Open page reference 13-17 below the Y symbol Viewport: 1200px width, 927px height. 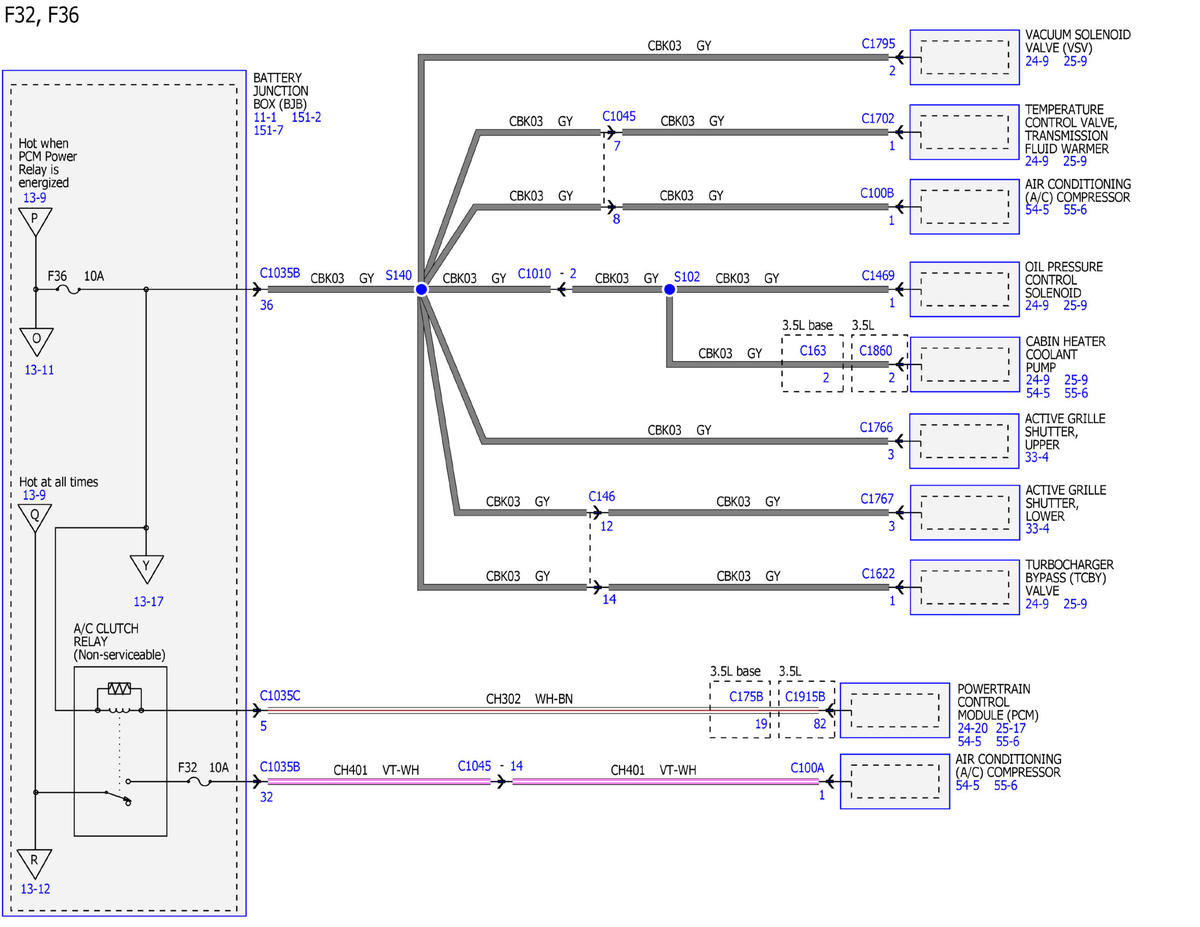coord(148,601)
